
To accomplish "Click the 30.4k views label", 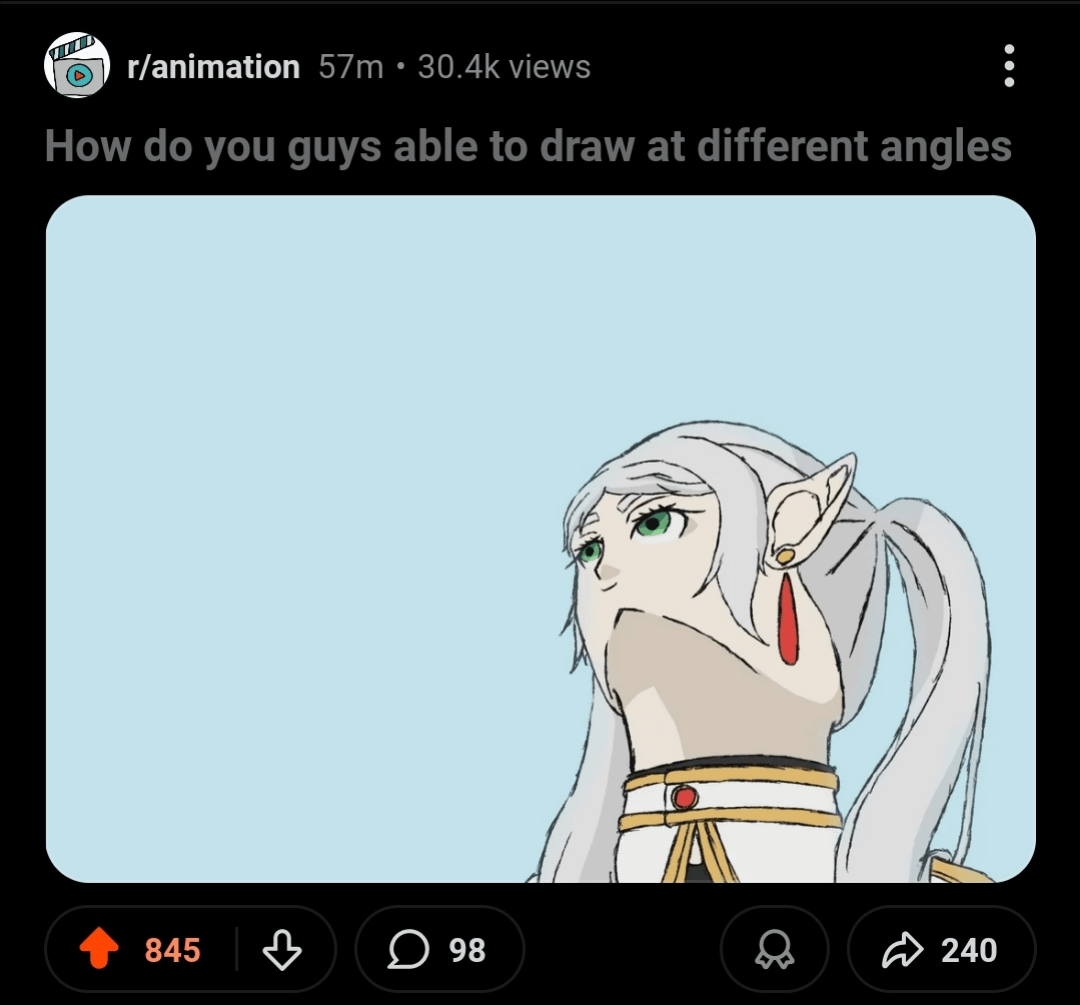I will point(504,67).
